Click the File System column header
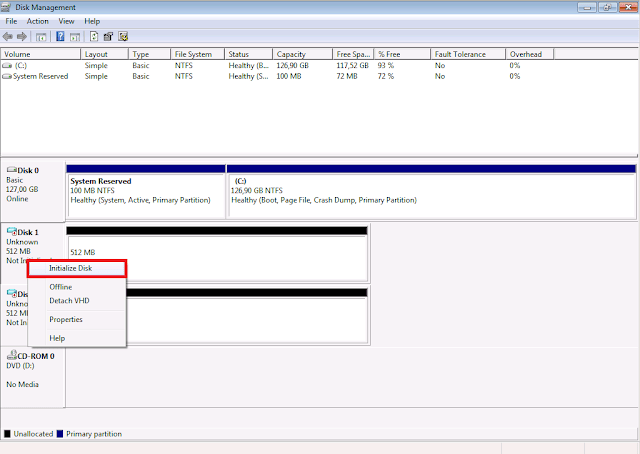The height and width of the screenshot is (454, 640). (192, 54)
